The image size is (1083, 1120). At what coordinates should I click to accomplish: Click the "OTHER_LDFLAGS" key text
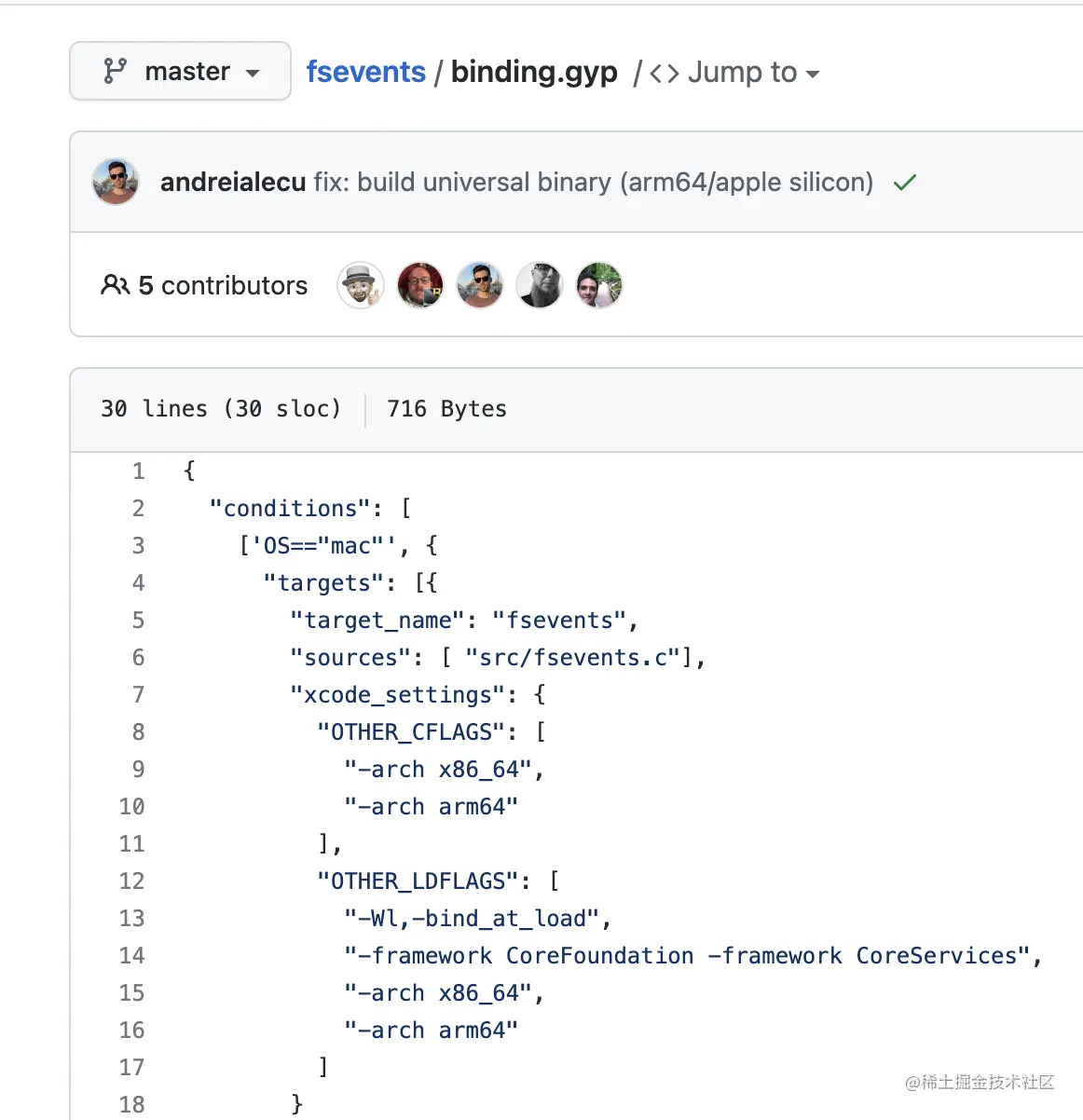coord(418,881)
